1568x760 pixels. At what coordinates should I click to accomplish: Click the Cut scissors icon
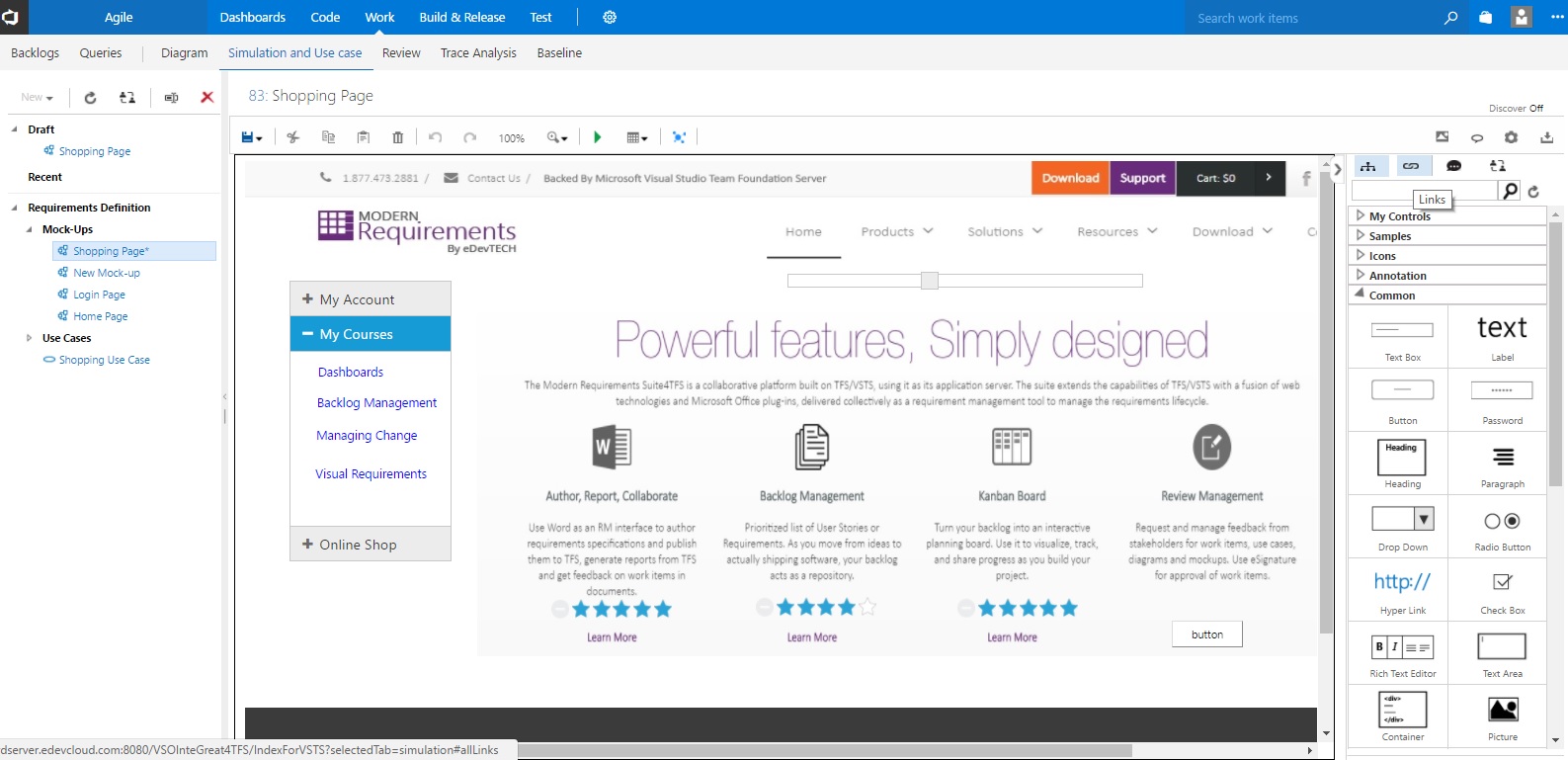coord(293,137)
